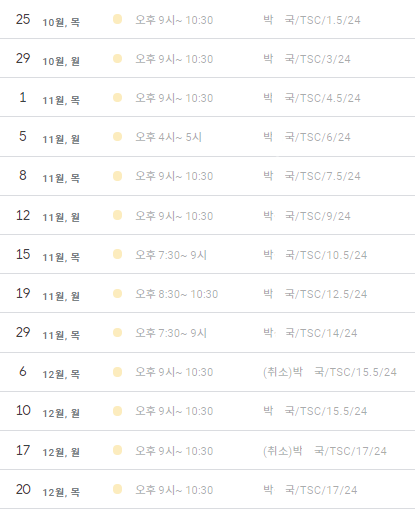This screenshot has height=509, width=415.
Task: Open event titled 국/TSC/3/24
Action: tap(307, 59)
